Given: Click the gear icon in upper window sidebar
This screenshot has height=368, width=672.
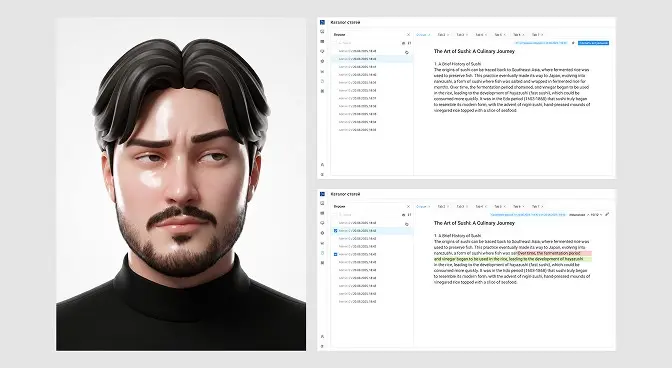Looking at the screenshot, I should (x=322, y=61).
